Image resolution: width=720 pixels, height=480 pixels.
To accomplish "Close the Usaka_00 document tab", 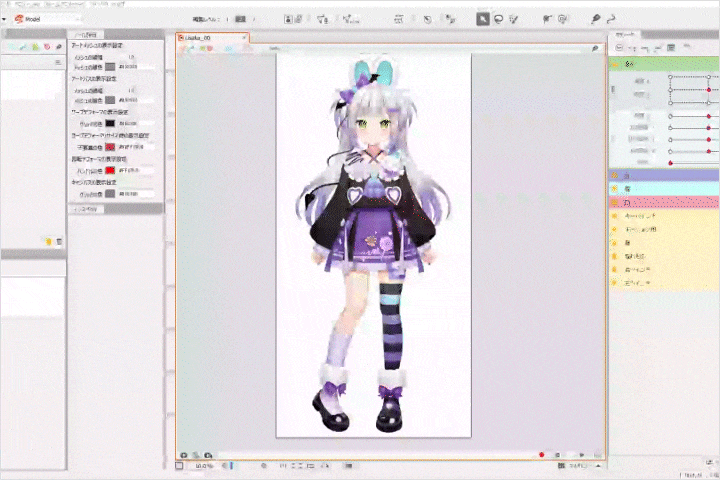I will tap(244, 38).
